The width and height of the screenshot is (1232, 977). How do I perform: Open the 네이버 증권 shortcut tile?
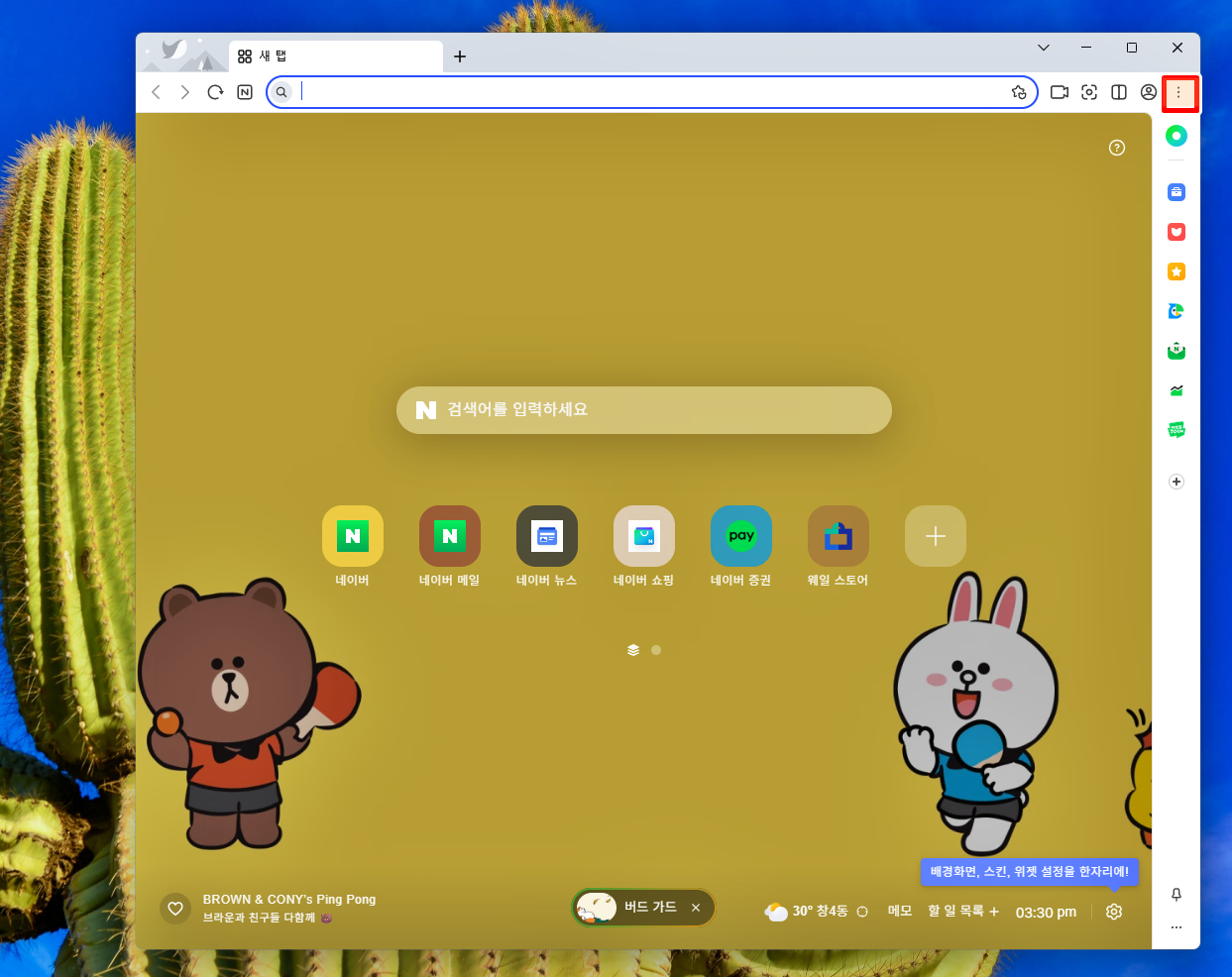[741, 536]
